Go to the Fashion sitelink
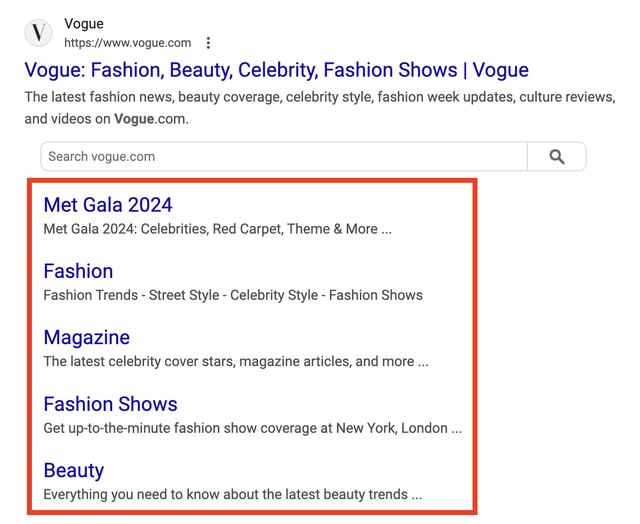 pos(78,271)
